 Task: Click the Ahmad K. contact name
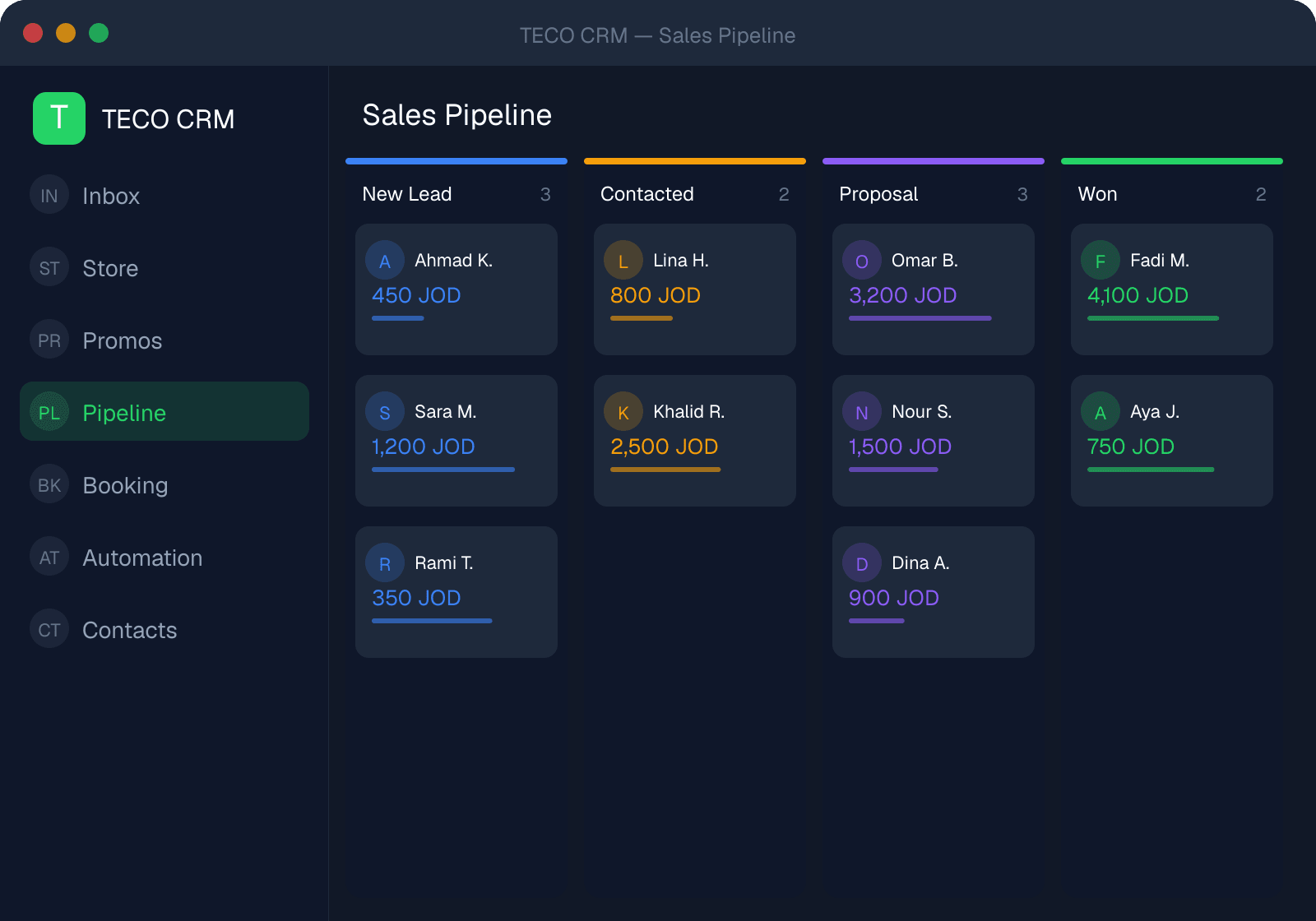click(454, 261)
